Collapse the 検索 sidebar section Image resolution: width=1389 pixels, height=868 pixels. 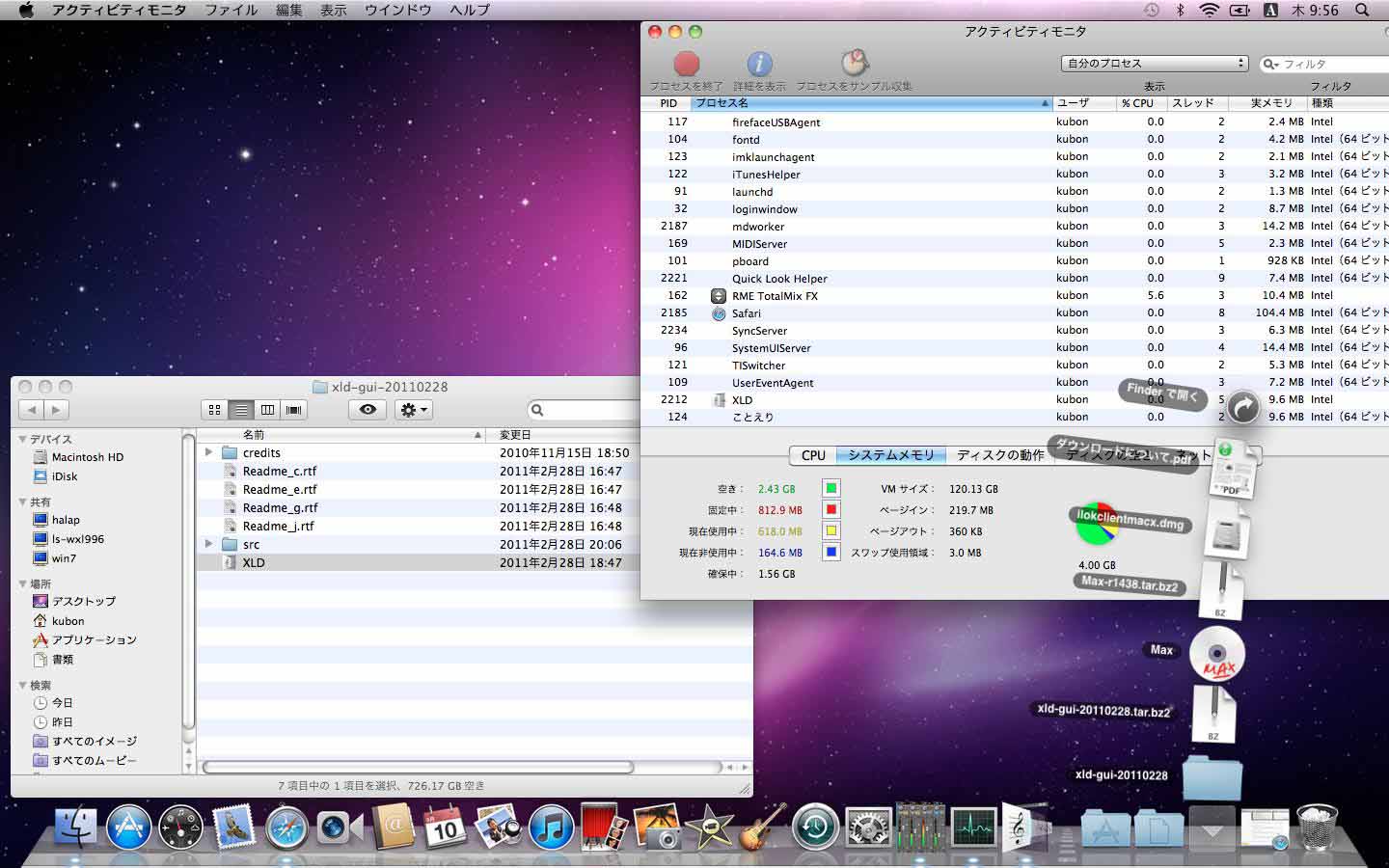pos(22,686)
